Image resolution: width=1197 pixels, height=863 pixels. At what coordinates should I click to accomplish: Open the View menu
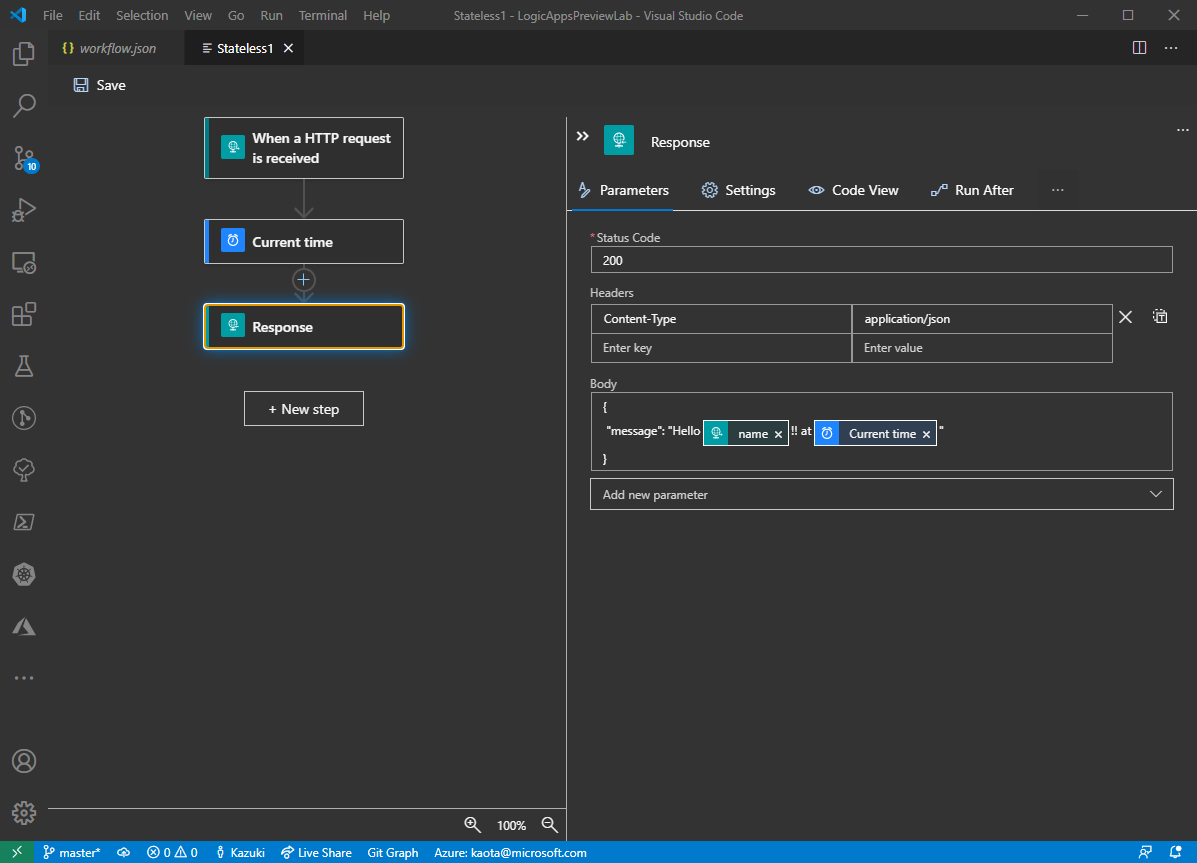(x=198, y=15)
